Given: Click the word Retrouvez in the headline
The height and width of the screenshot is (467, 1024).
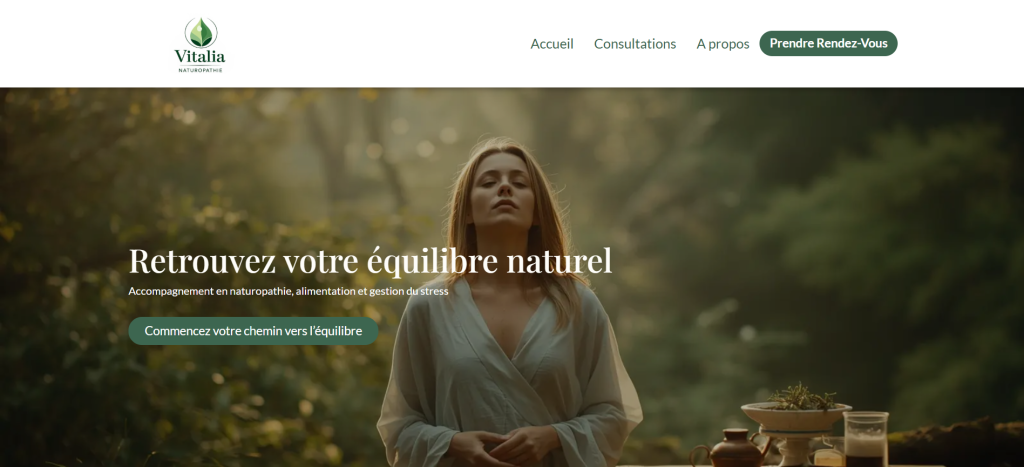Looking at the screenshot, I should [x=202, y=261].
